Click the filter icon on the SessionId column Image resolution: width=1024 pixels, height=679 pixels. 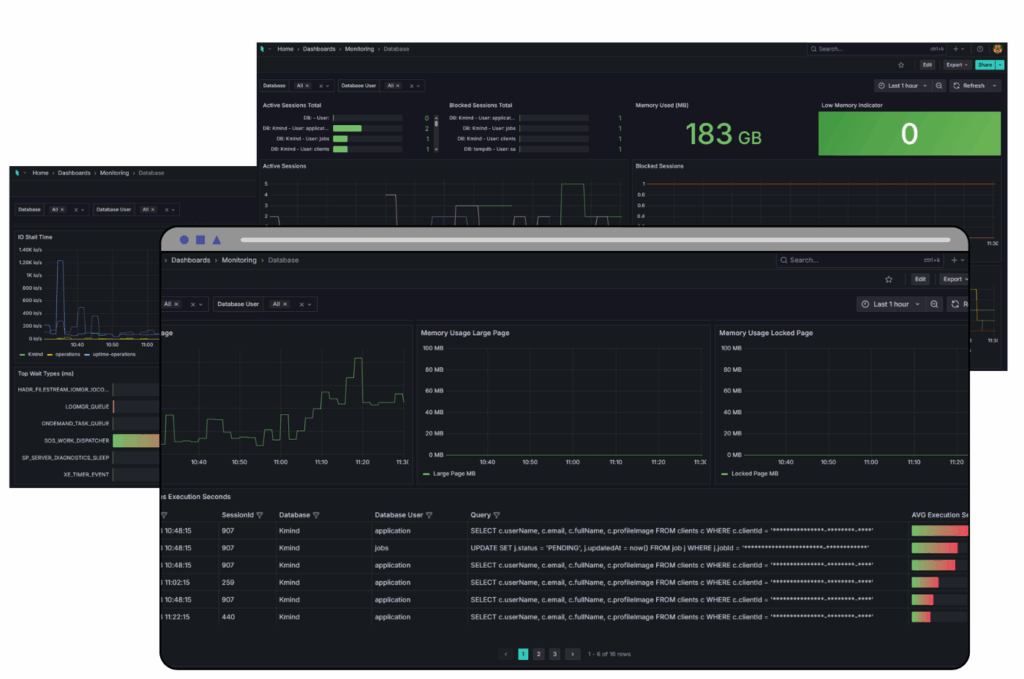pos(259,515)
